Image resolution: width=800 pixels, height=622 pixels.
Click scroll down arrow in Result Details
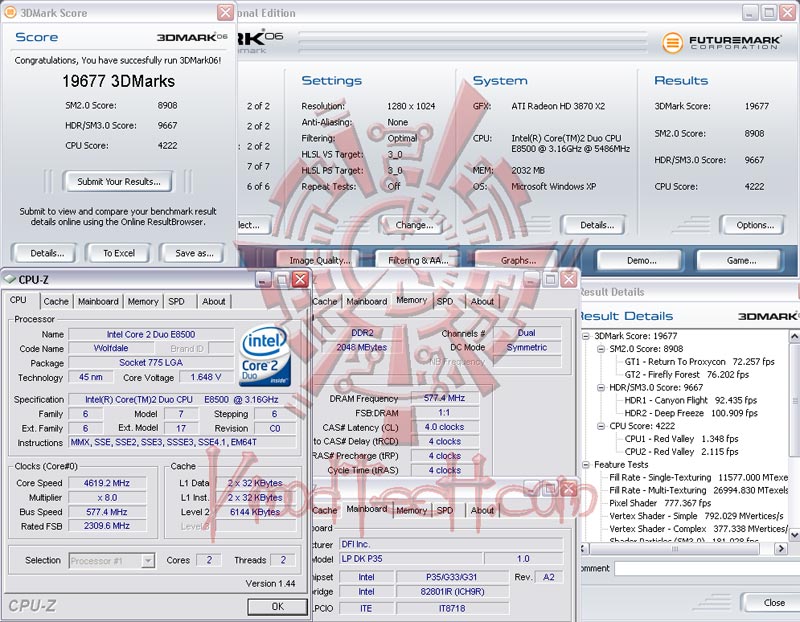(794, 535)
